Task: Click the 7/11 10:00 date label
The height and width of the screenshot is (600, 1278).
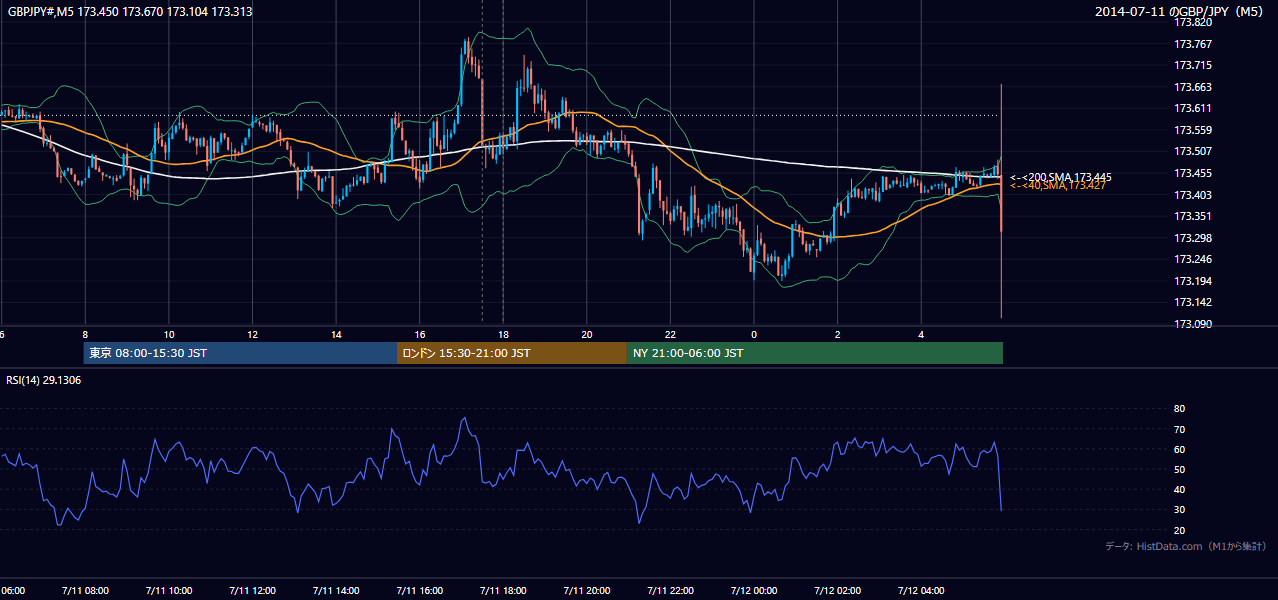Action: click(x=169, y=591)
